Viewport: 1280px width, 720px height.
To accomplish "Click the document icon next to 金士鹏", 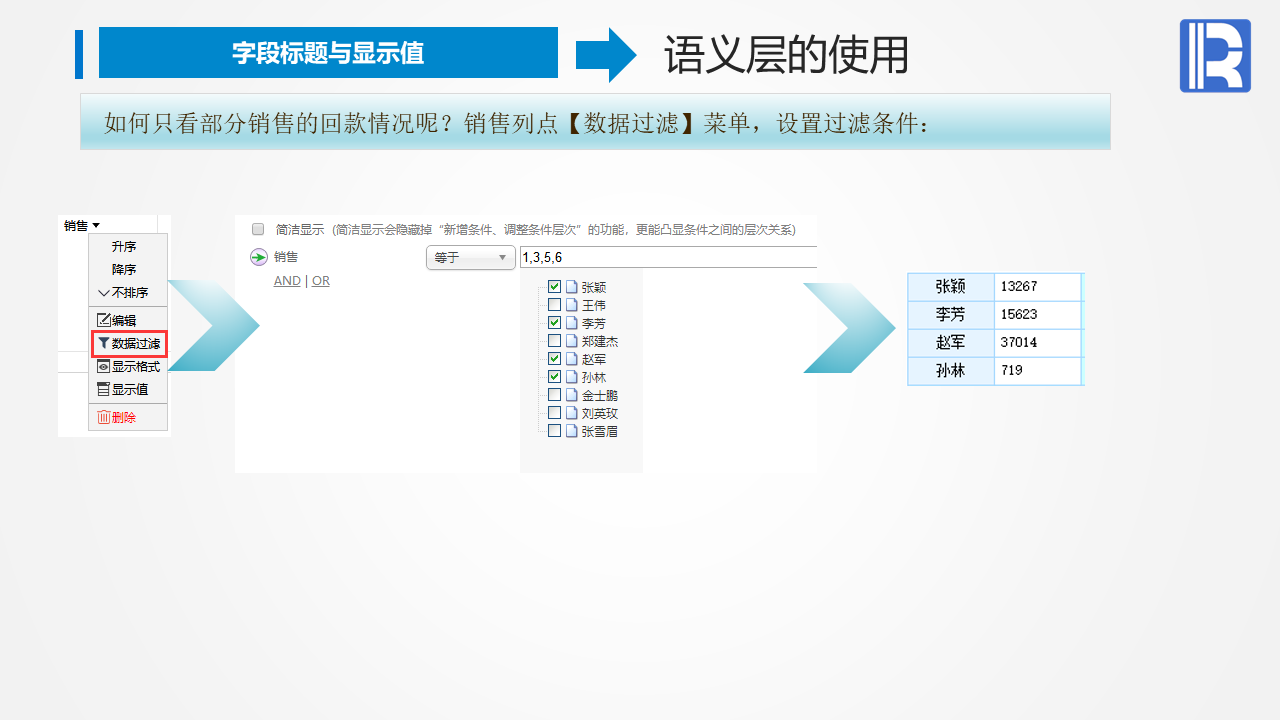I will pos(571,395).
